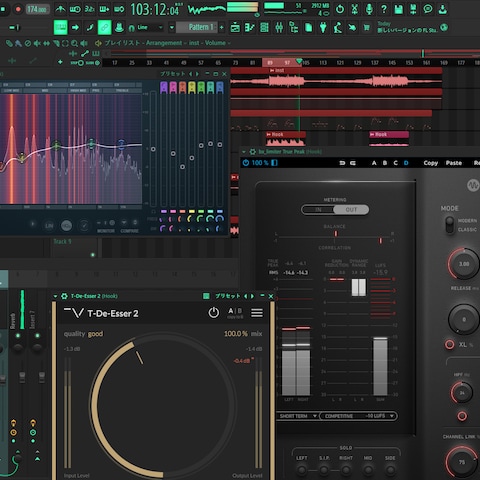480x480 pixels.
Task: Click the globe news icon
Action: point(444,27)
